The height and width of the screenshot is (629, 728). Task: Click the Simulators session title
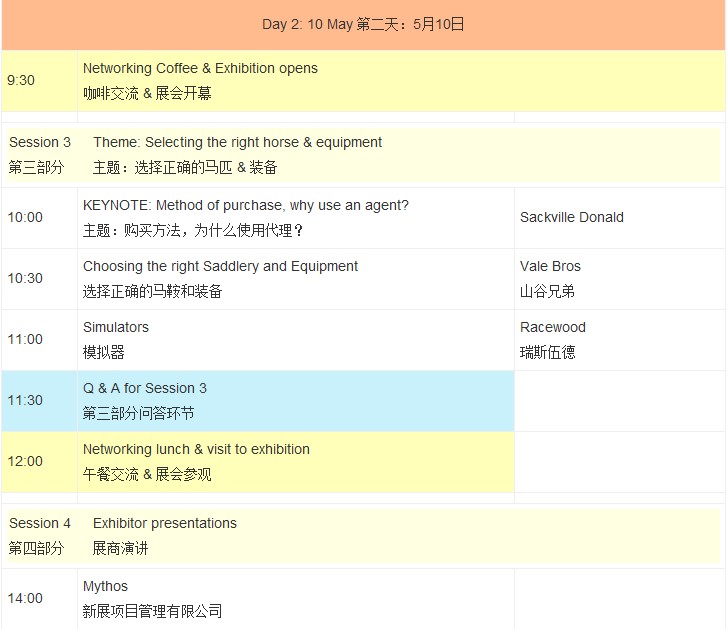116,328
